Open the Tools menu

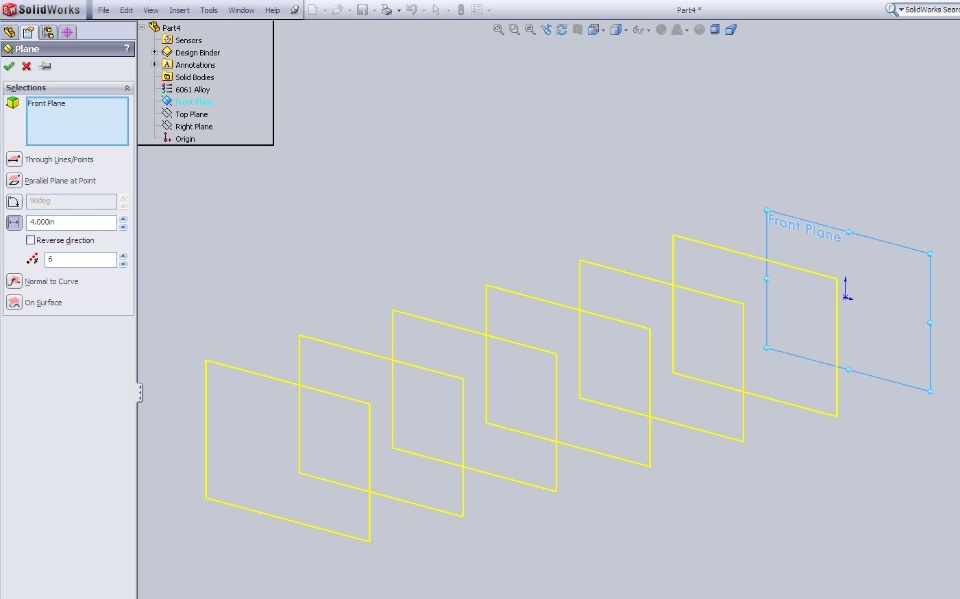pos(209,10)
